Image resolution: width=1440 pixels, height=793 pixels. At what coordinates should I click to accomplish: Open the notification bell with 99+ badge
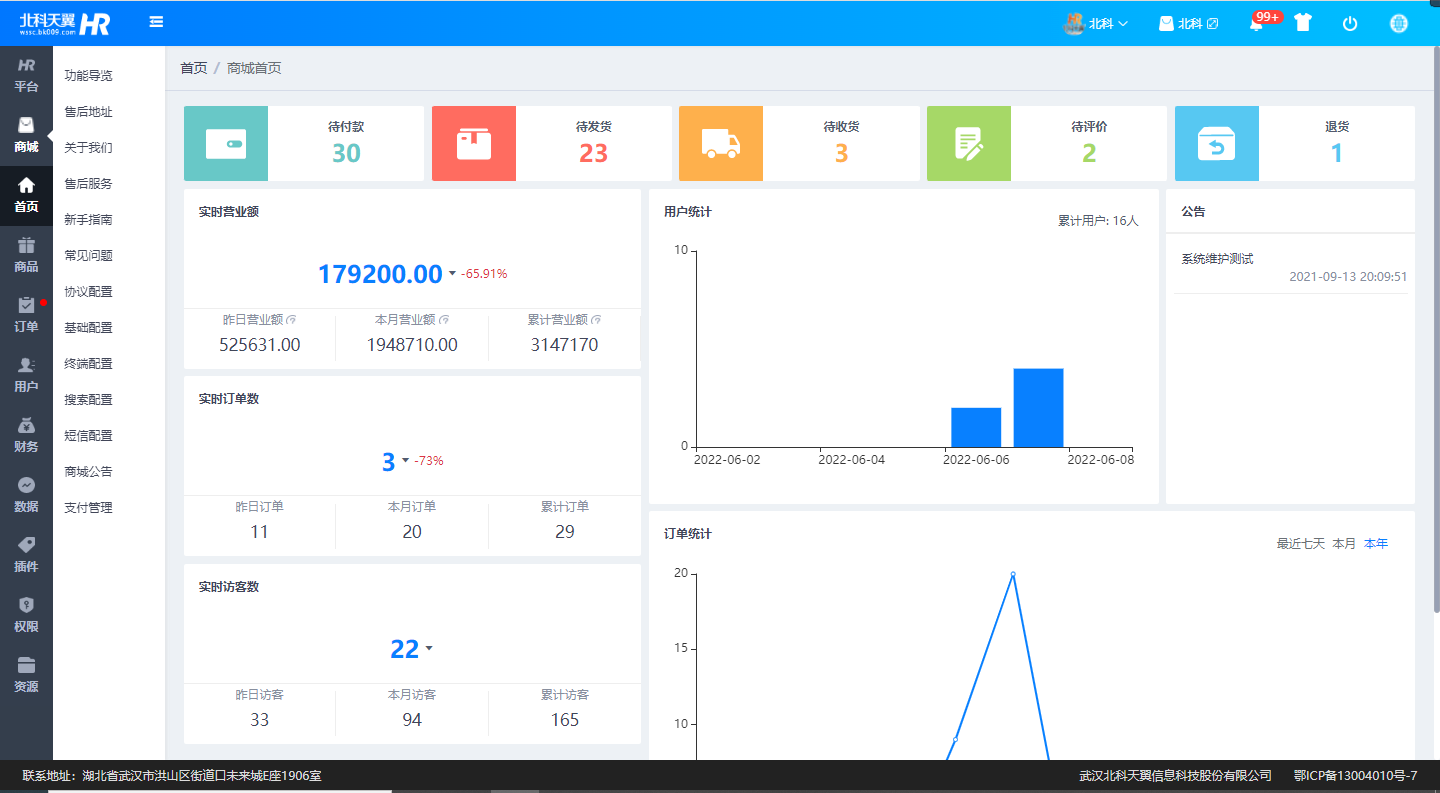click(1257, 23)
